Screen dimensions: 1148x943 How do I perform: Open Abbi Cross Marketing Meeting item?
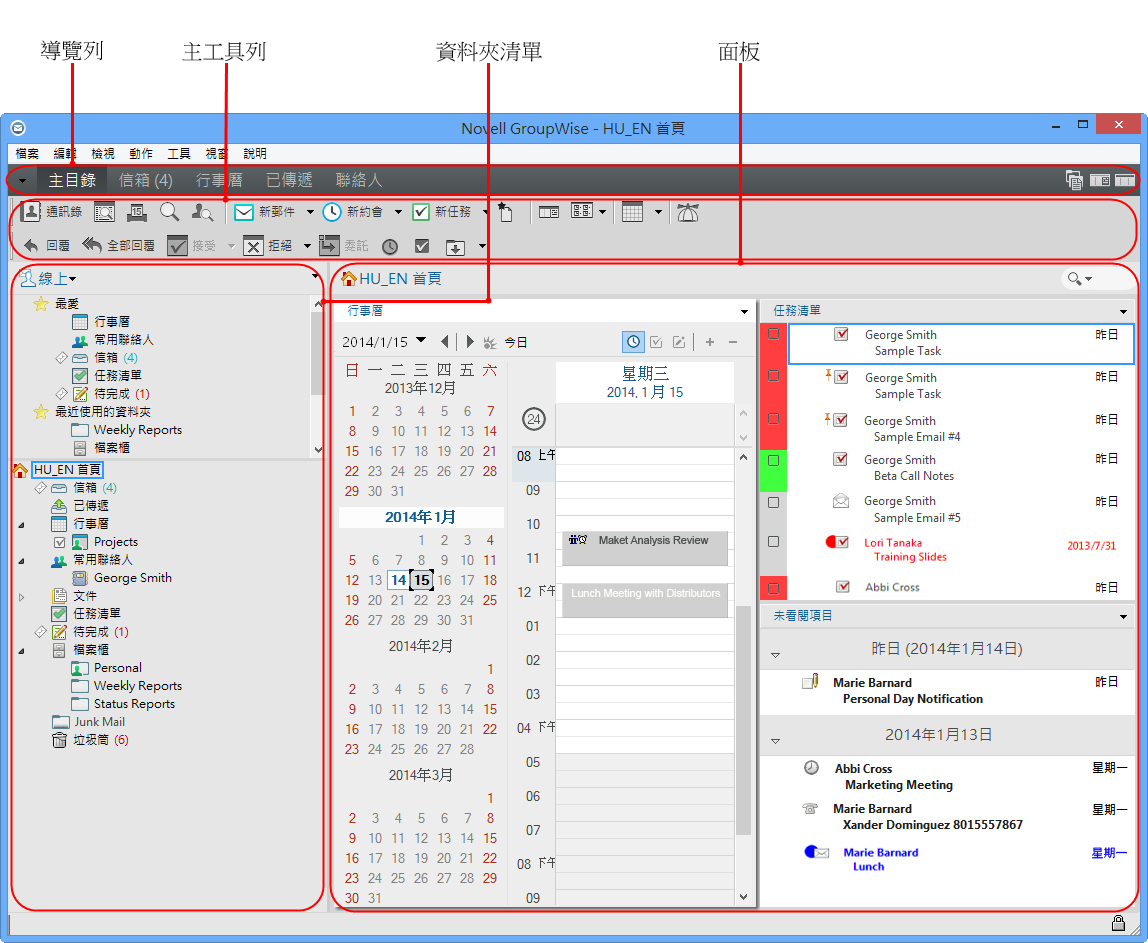click(945, 777)
